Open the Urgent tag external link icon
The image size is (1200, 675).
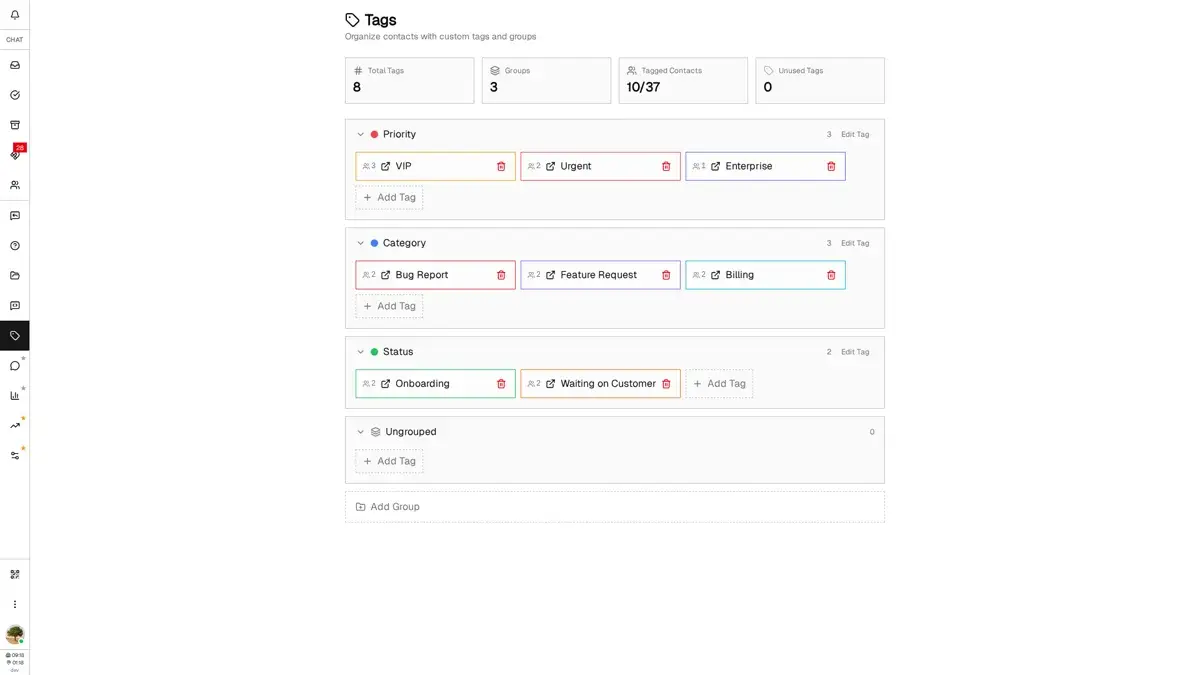[550, 166]
